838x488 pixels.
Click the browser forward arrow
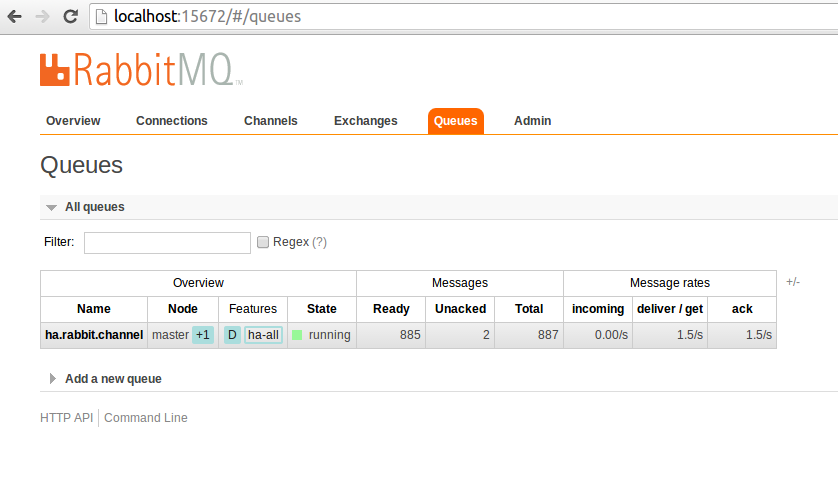coord(42,17)
